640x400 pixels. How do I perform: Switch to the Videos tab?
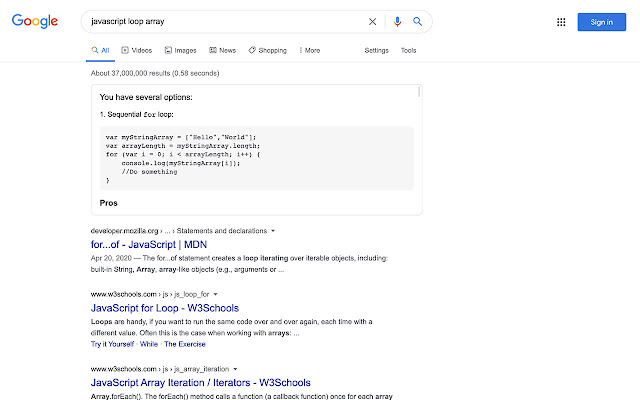137,51
